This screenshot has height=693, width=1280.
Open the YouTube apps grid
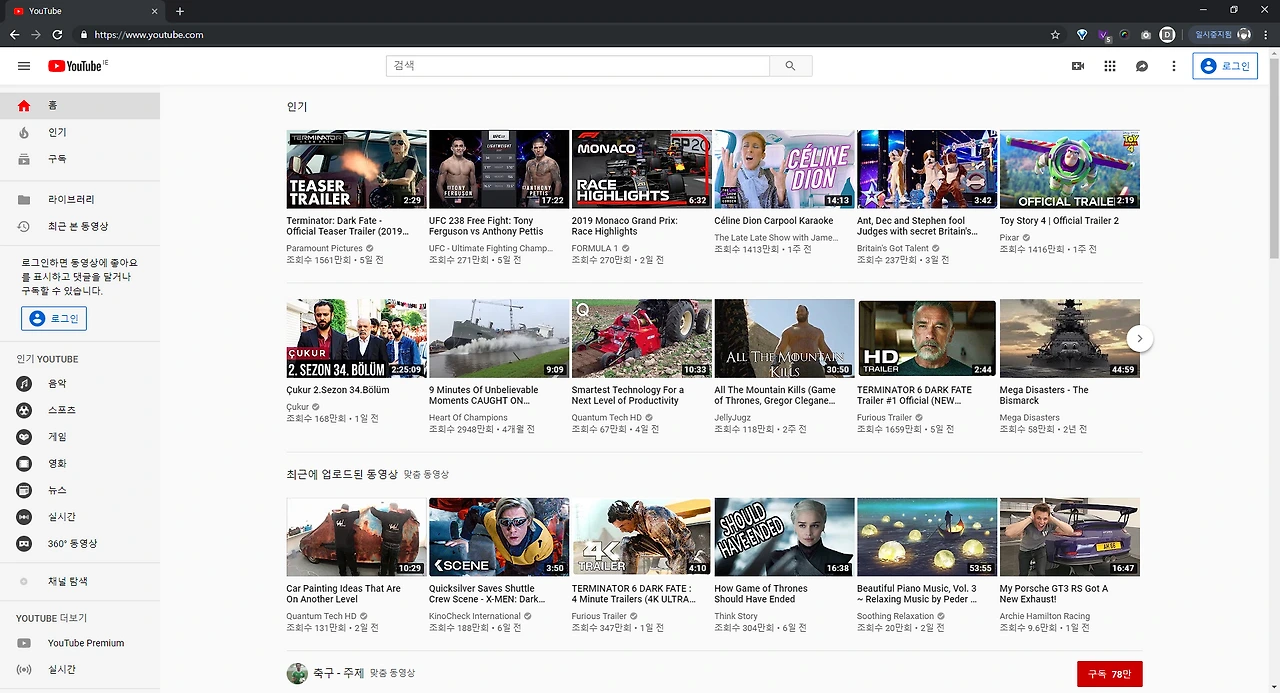point(1110,66)
